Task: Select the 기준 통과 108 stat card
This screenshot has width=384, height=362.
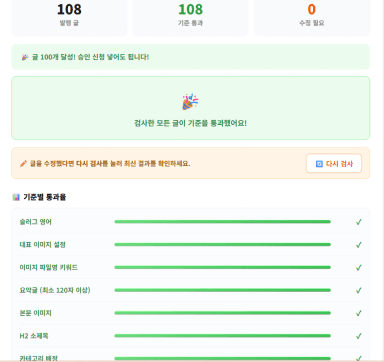Action: (190, 17)
